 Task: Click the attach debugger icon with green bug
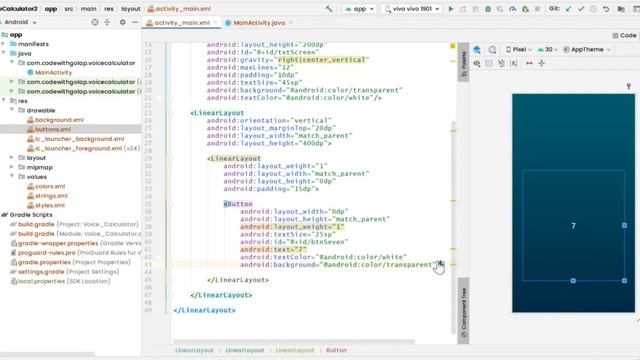(x=525, y=9)
